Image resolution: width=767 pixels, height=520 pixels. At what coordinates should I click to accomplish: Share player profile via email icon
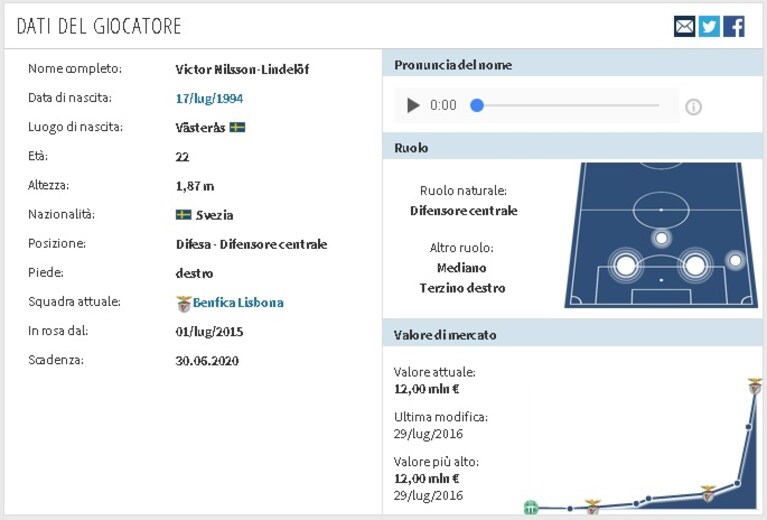684,26
